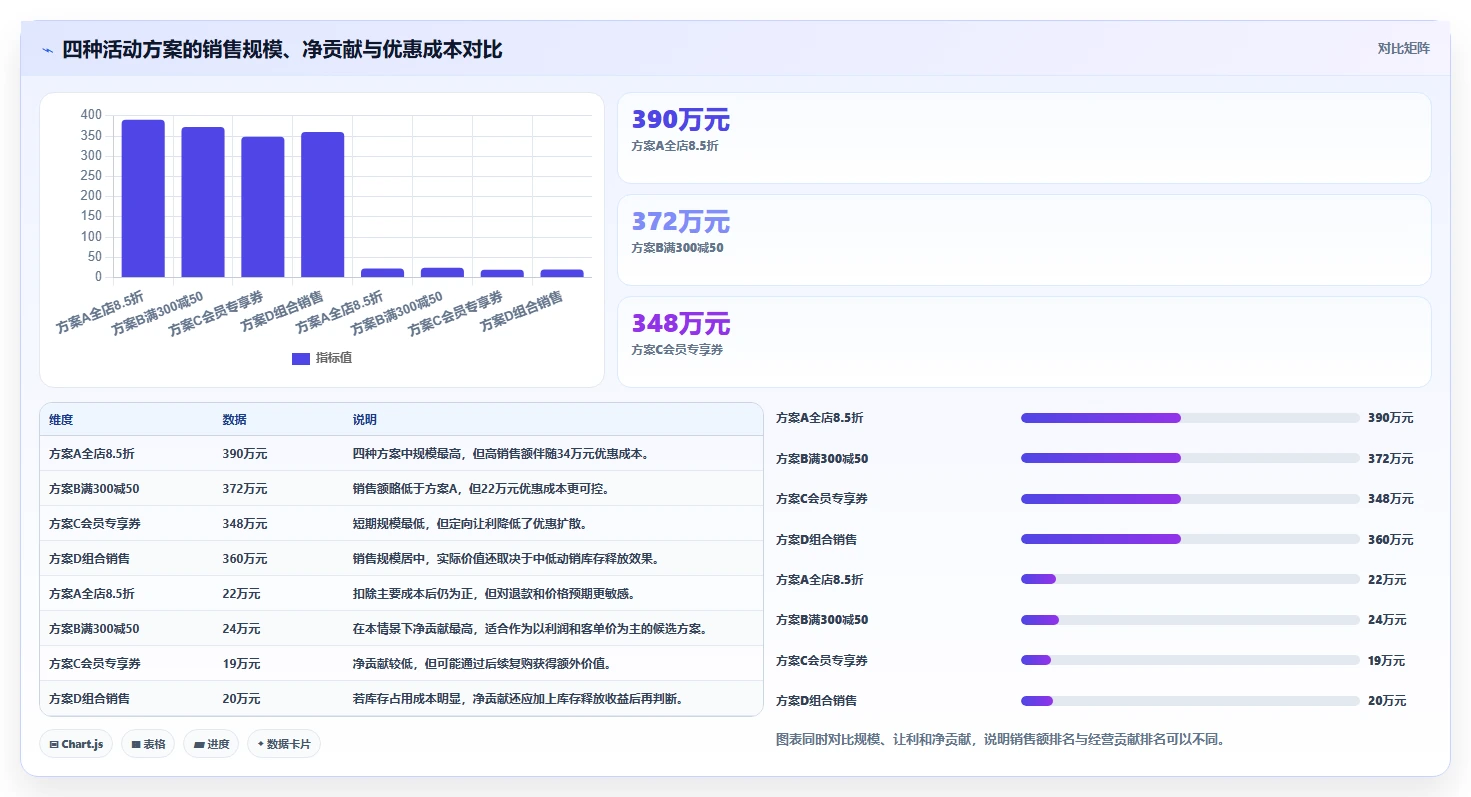
Task: Select table cell 372万元
Action: (245, 489)
